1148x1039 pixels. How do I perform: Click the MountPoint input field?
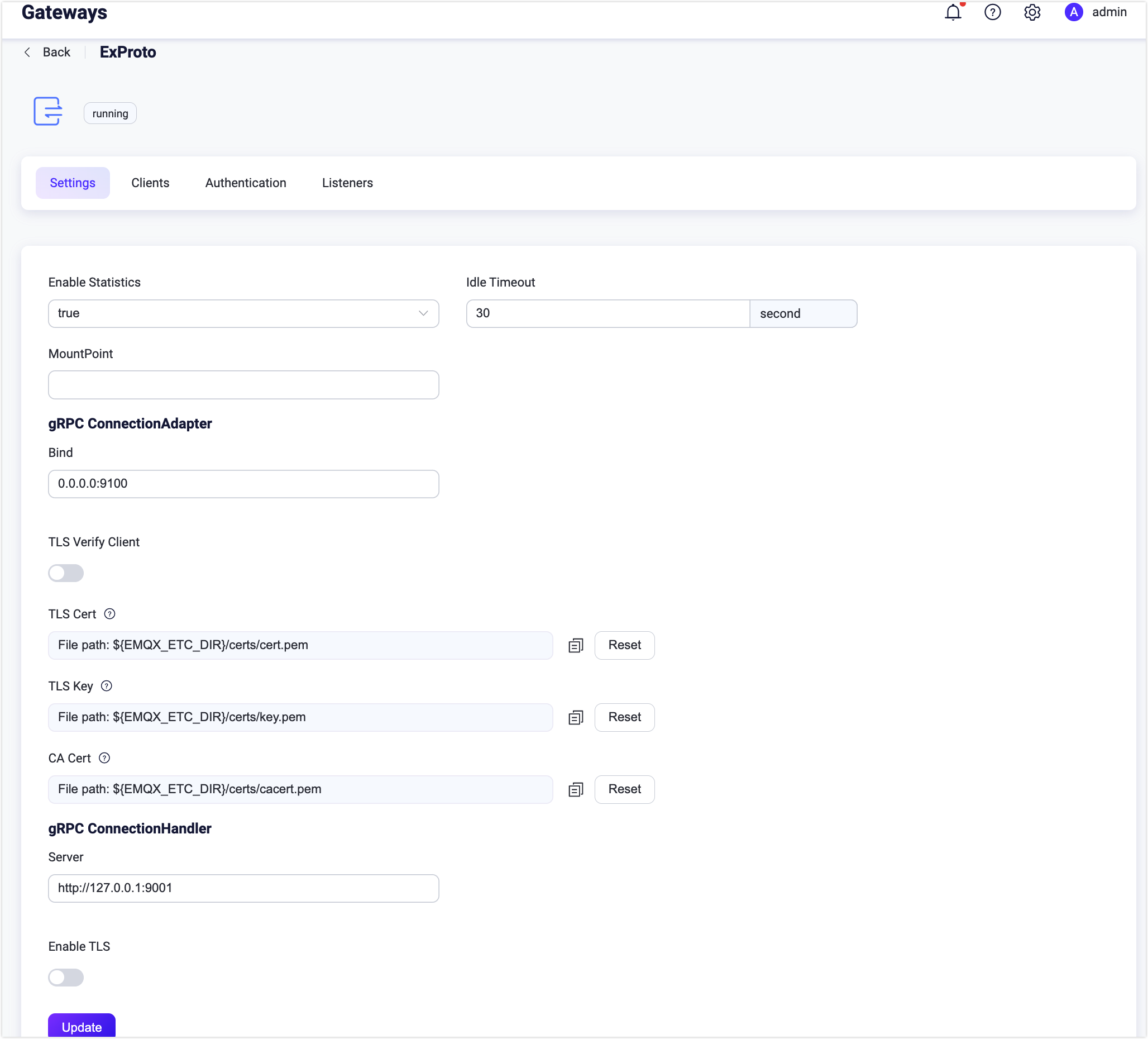coord(243,385)
